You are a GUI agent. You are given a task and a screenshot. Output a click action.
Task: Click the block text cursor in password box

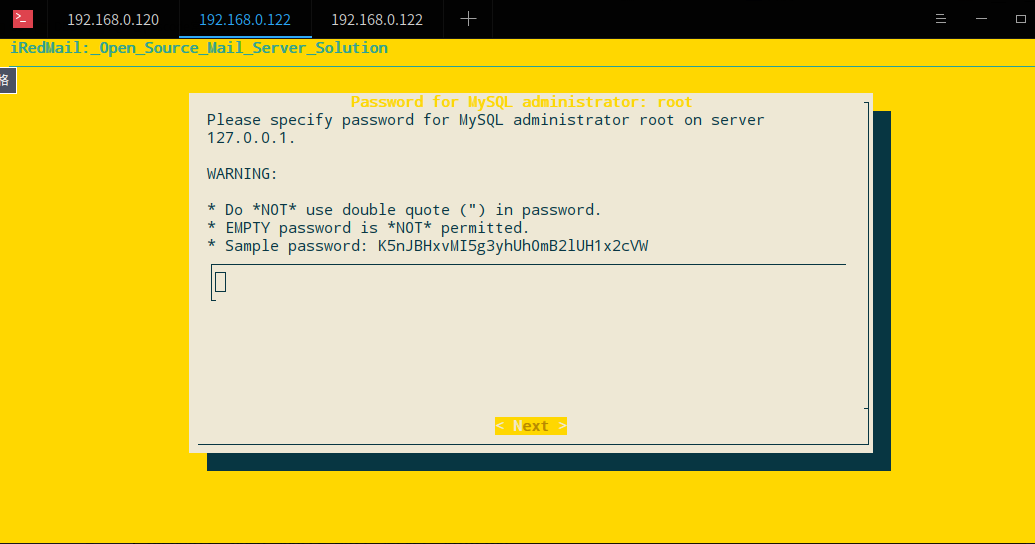(x=221, y=282)
